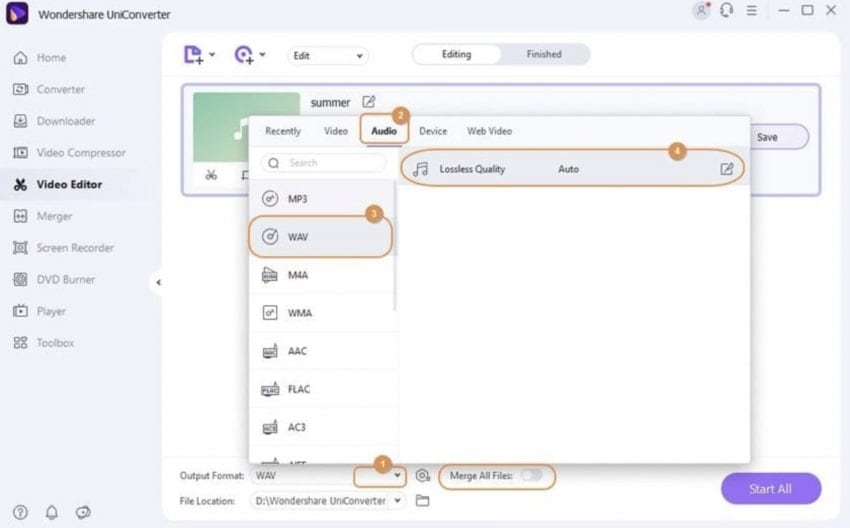The height and width of the screenshot is (528, 850).
Task: Choose FLAC audio format
Action: click(x=323, y=389)
